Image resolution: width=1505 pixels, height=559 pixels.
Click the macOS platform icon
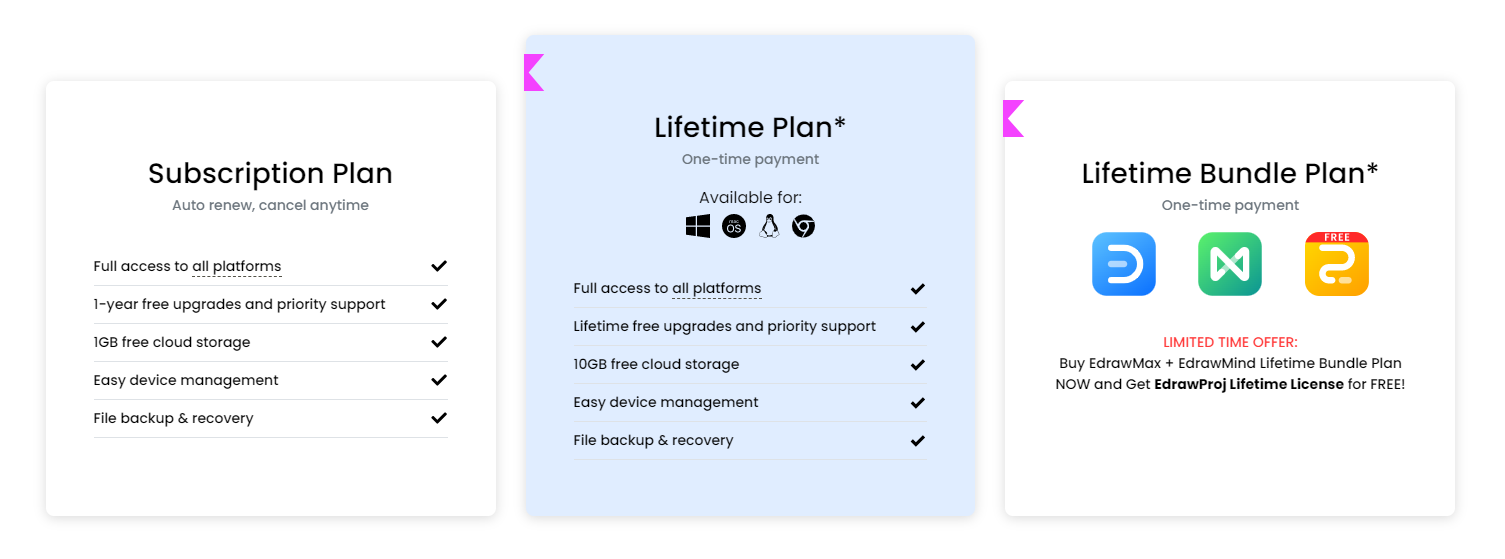click(x=734, y=226)
